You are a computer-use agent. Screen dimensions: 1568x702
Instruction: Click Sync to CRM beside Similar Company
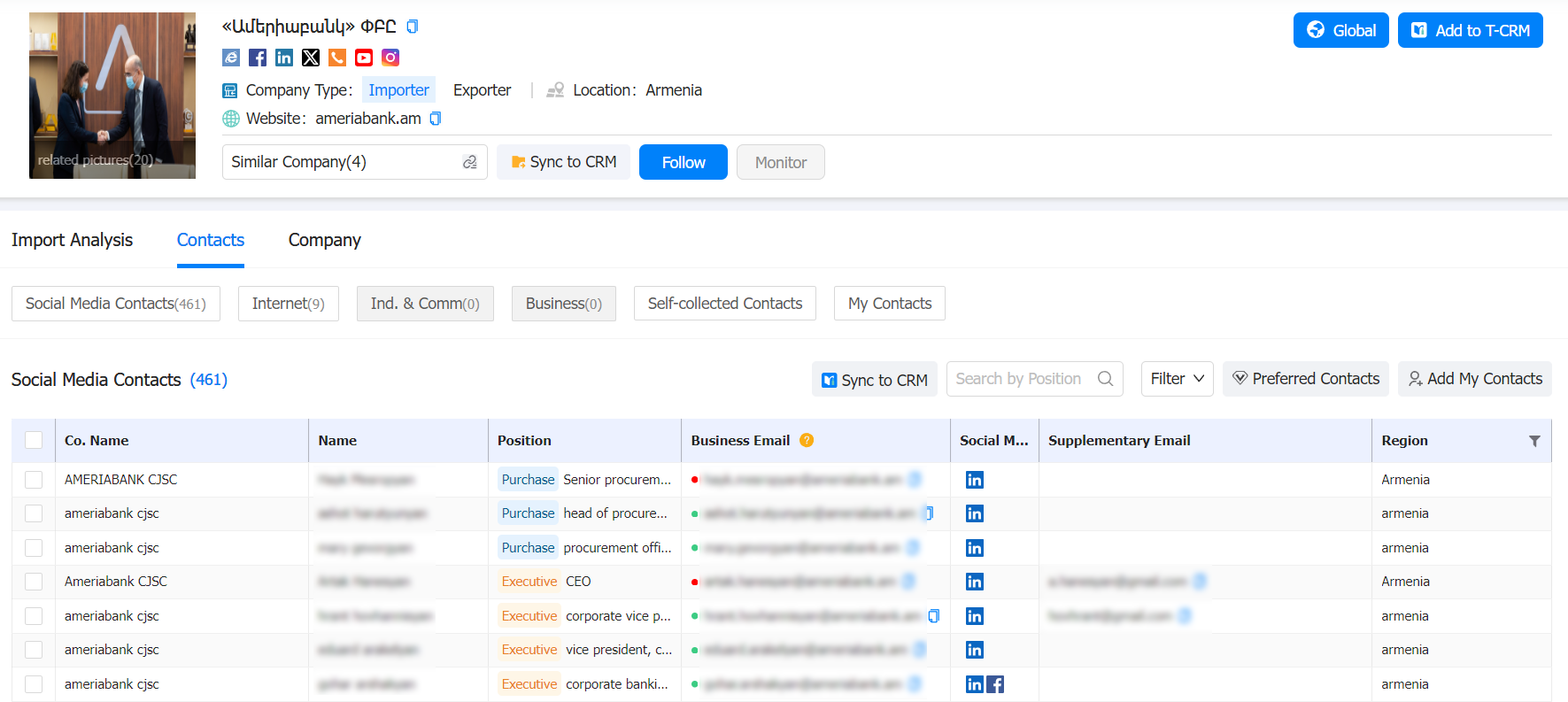pos(563,162)
